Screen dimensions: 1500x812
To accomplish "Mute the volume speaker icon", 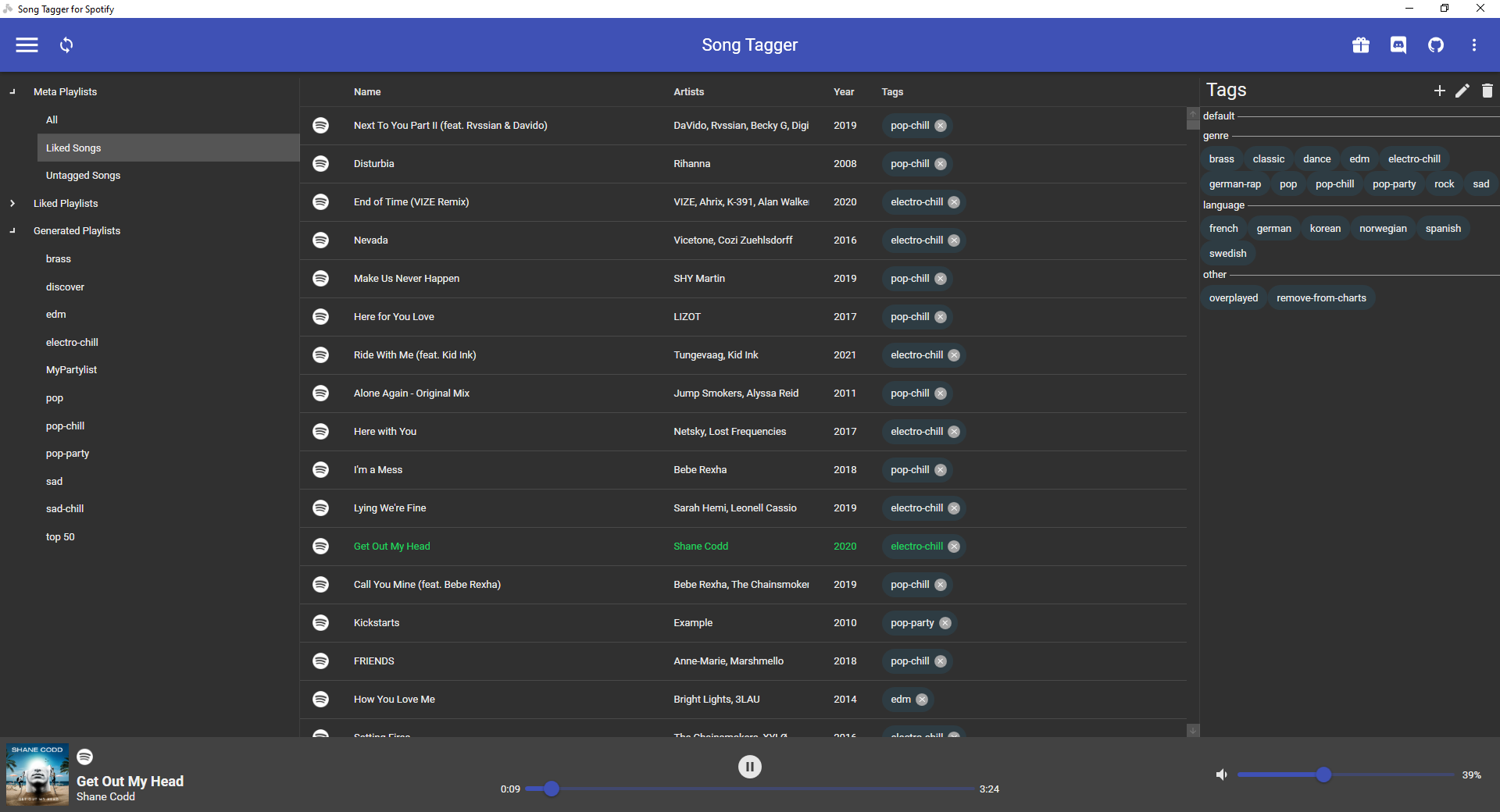I will 1221,775.
